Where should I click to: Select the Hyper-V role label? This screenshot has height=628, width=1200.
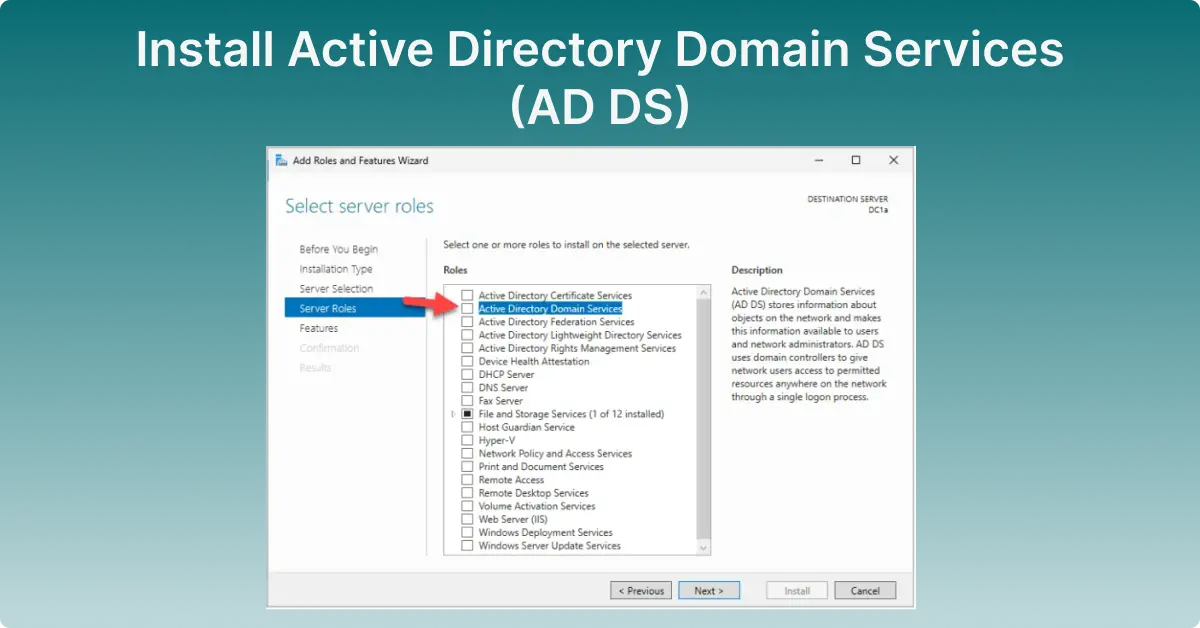497,440
